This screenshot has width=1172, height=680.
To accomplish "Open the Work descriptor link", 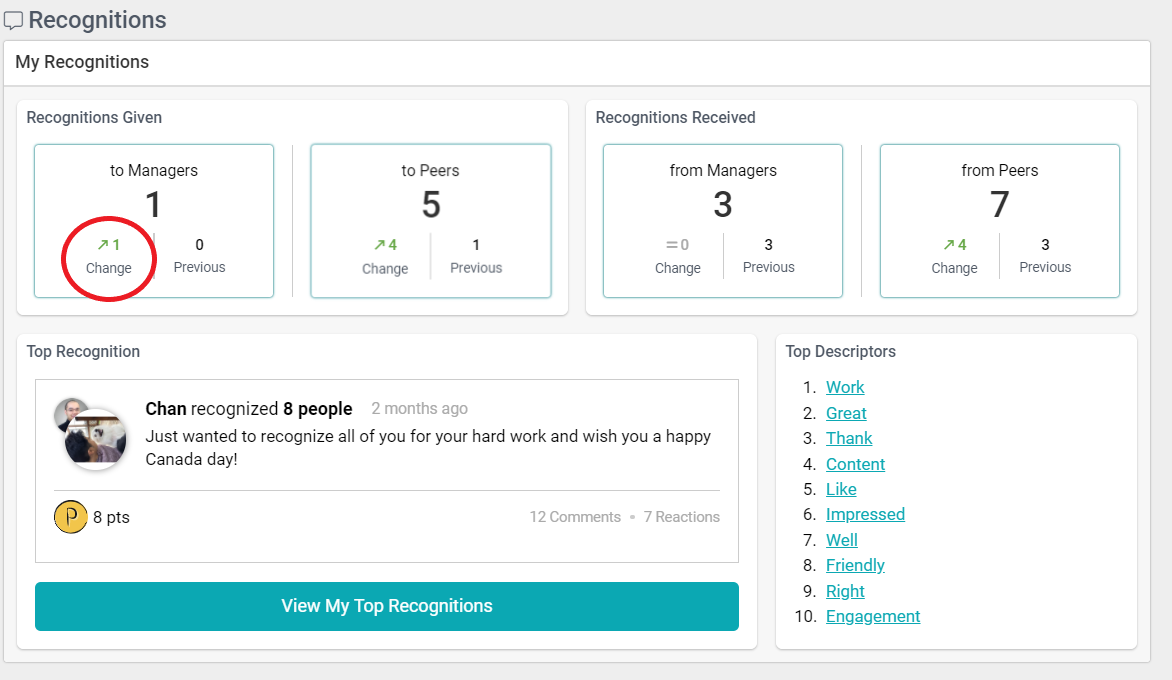I will (x=845, y=388).
